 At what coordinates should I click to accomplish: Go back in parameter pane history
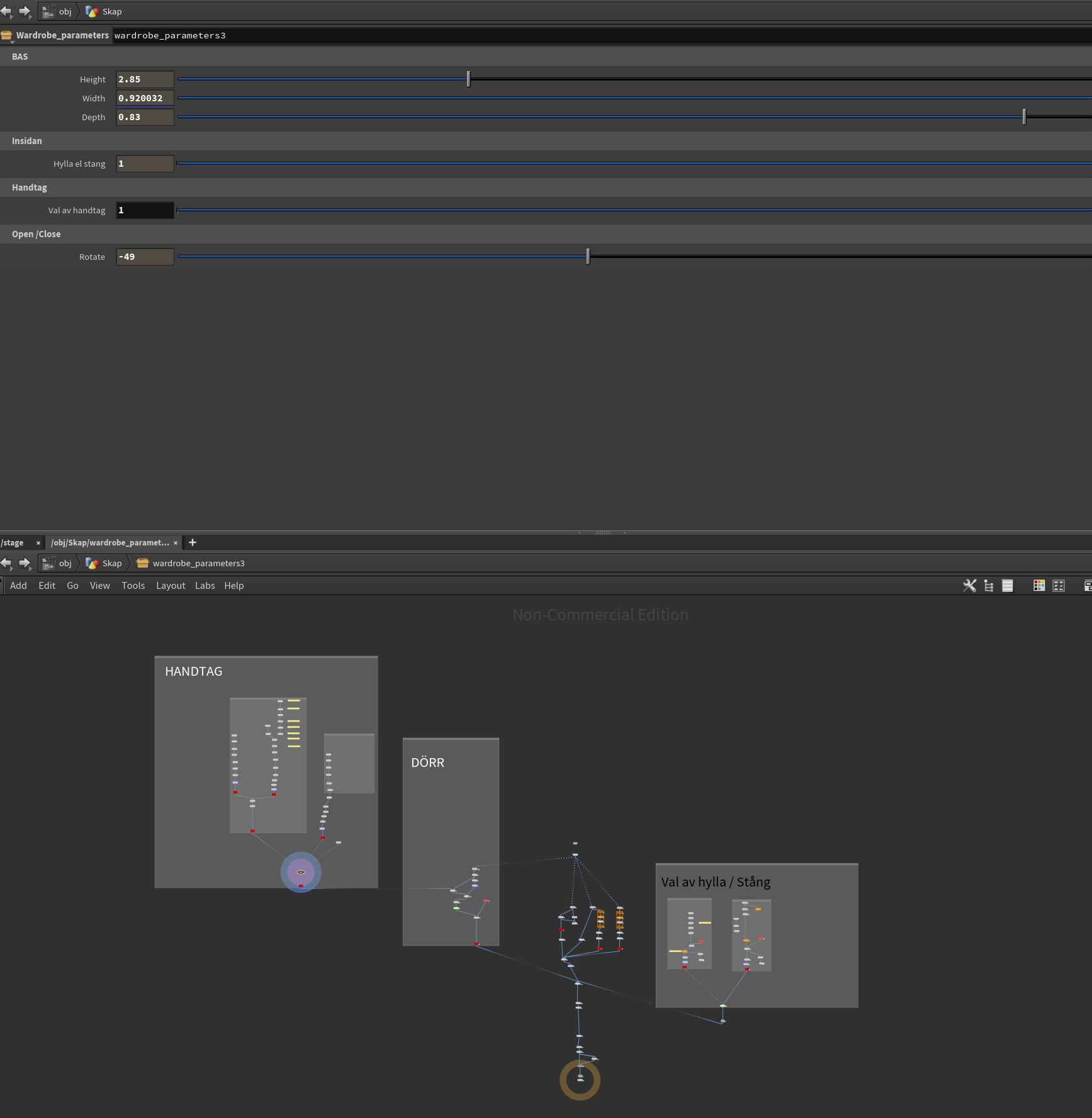(x=6, y=11)
